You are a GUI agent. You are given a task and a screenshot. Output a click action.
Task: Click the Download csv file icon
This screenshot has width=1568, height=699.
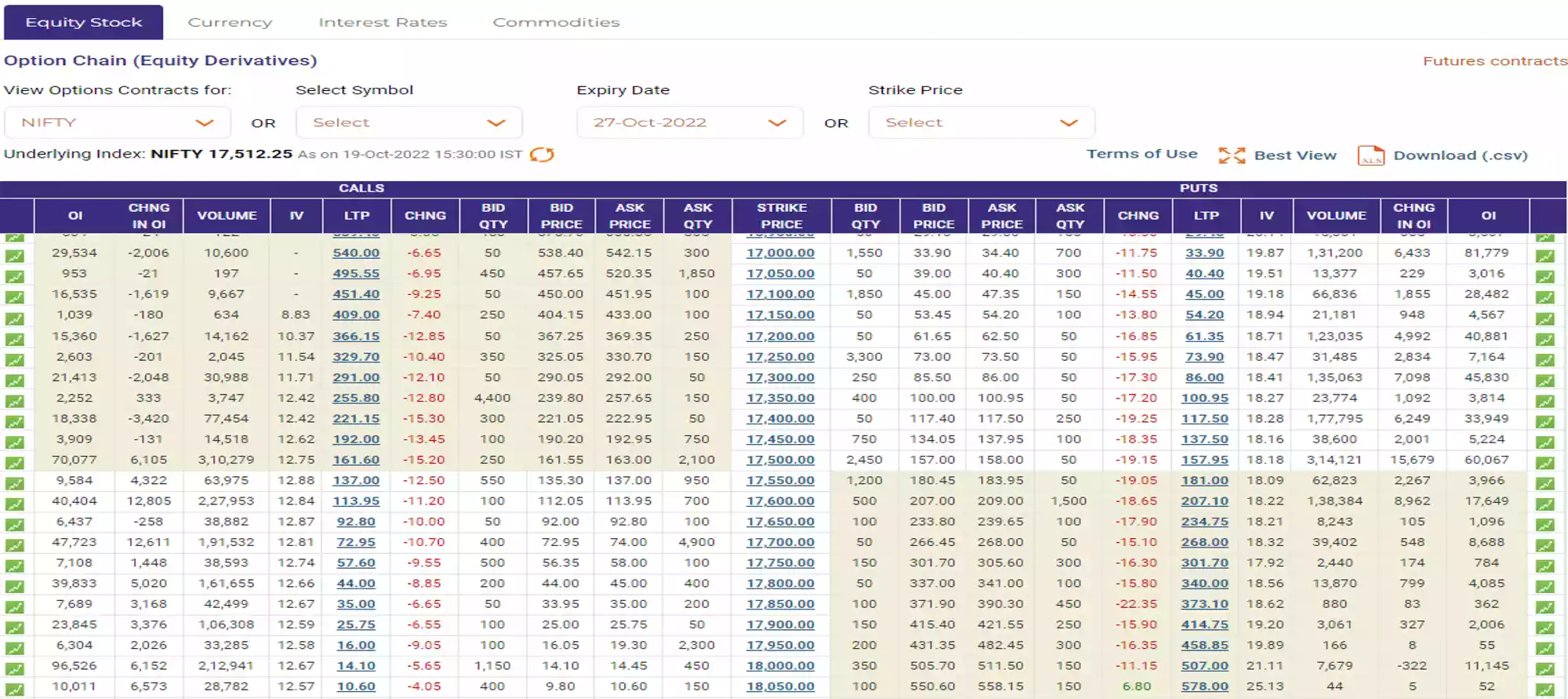1371,155
